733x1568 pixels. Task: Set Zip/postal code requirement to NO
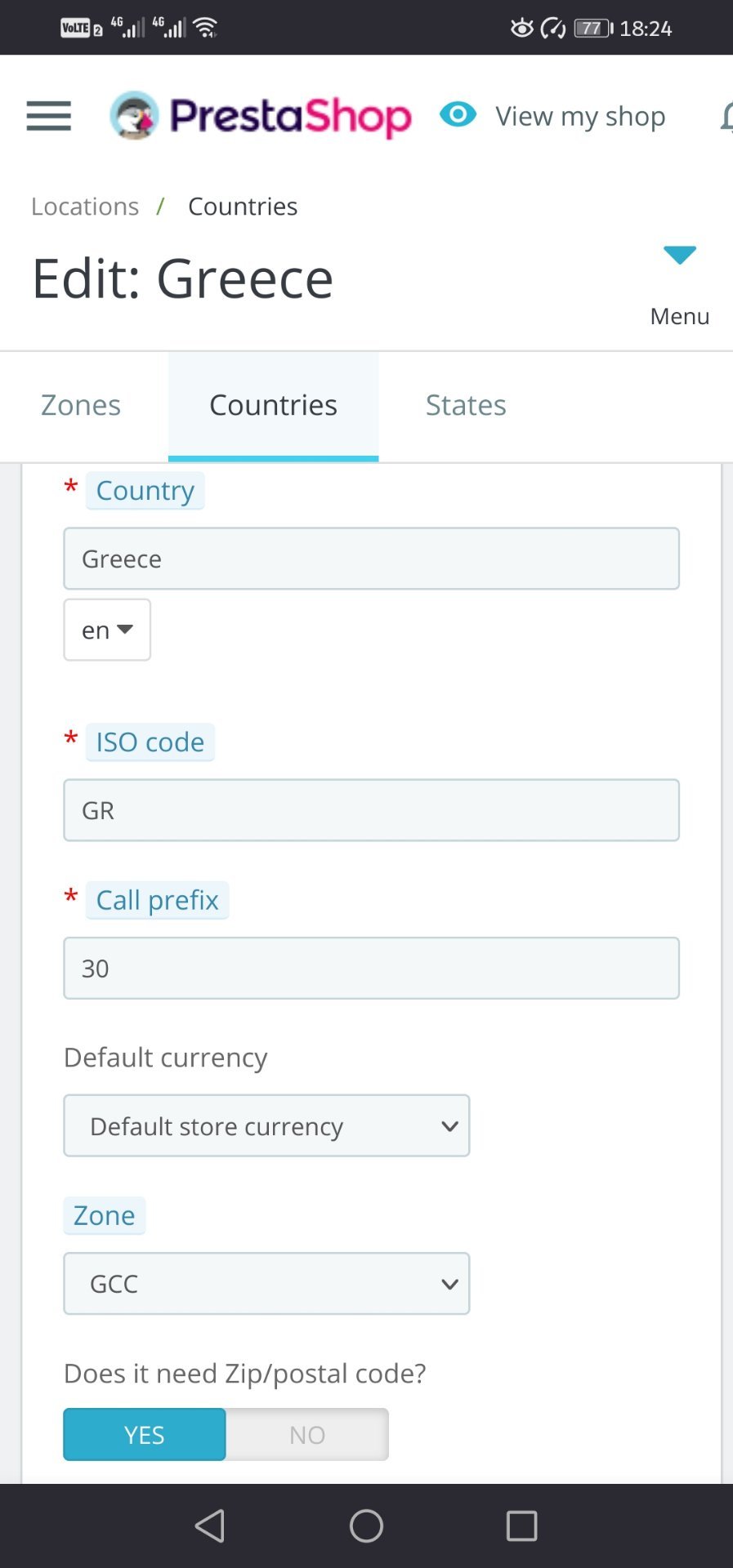(x=307, y=1434)
